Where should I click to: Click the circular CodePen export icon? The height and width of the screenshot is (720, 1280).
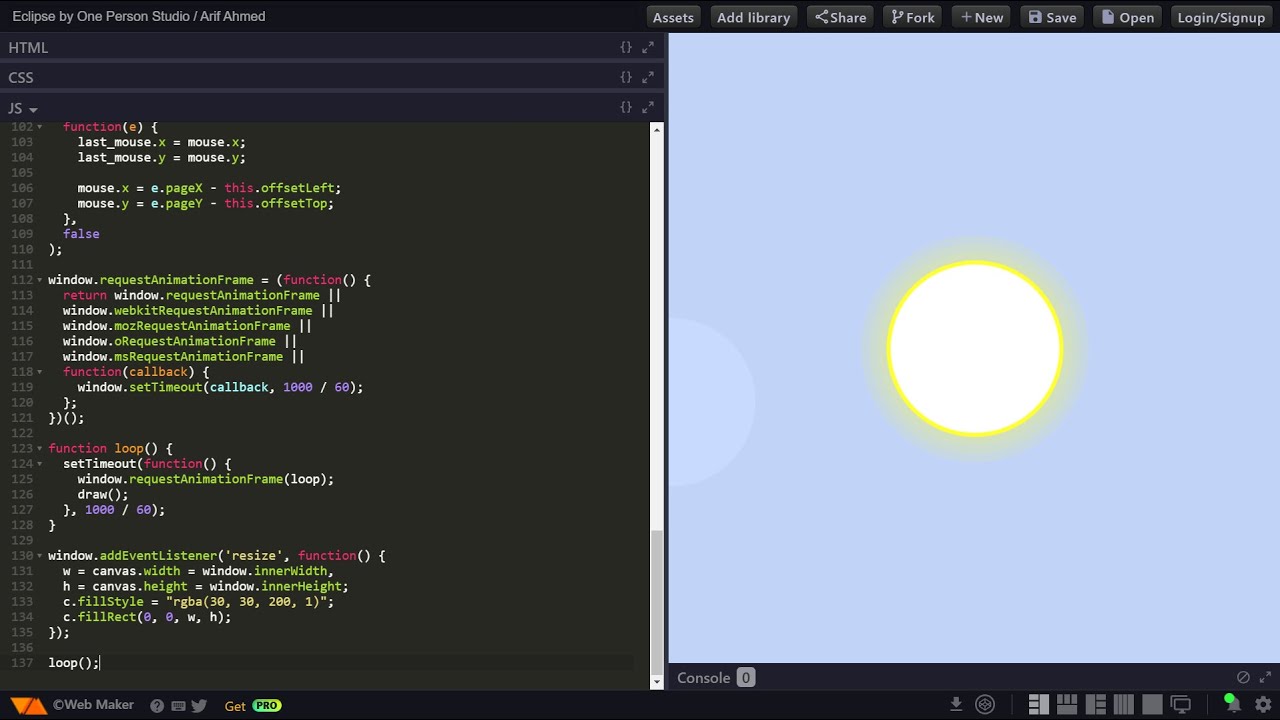985,704
